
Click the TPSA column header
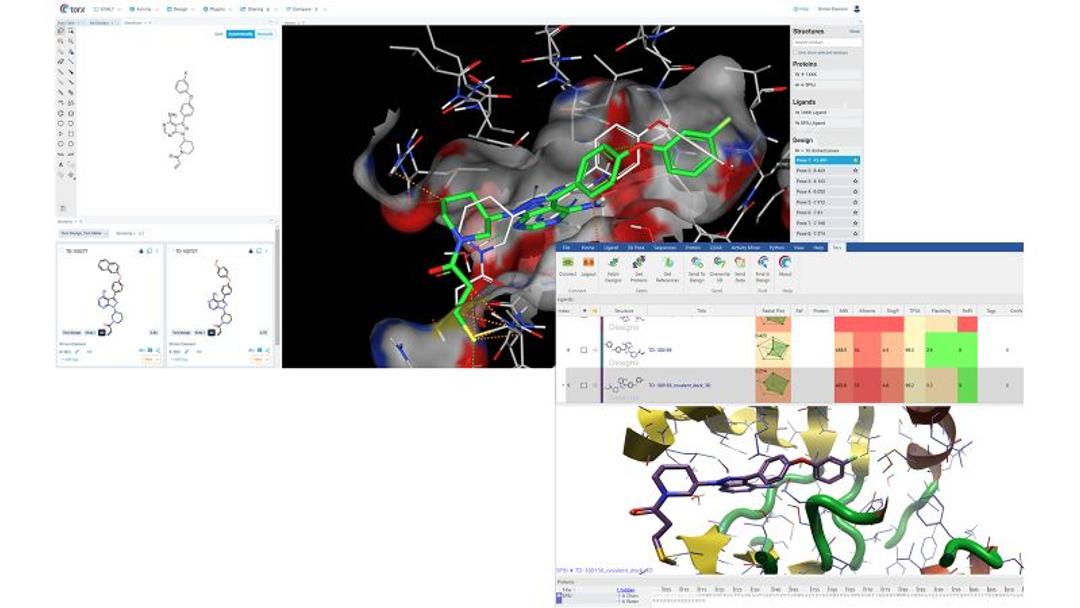(x=914, y=311)
